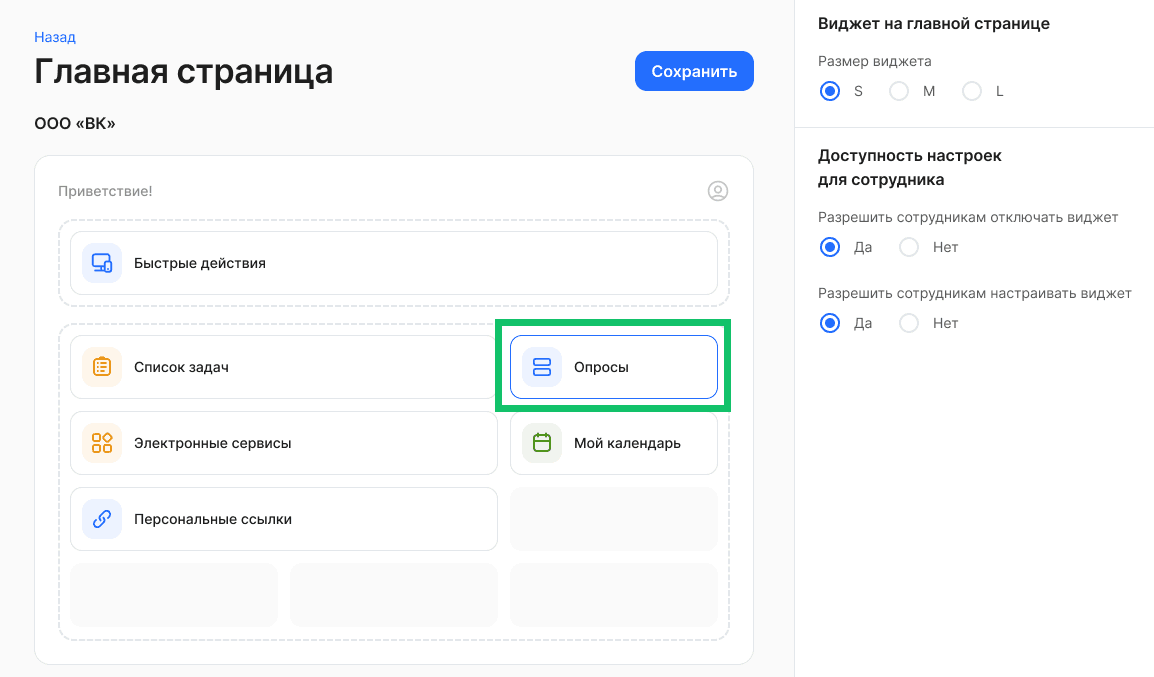Select widget size M
The width and height of the screenshot is (1154, 677).
[899, 91]
